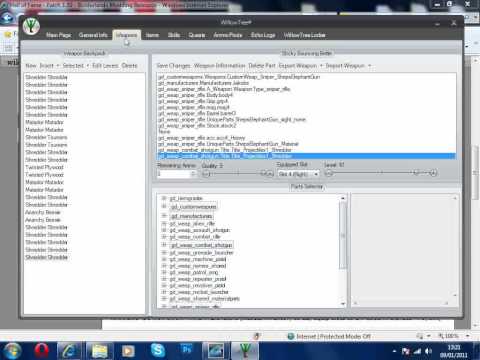The height and width of the screenshot is (360, 480).
Task: Expand the gd_itemgrades tree node
Action: (164, 198)
